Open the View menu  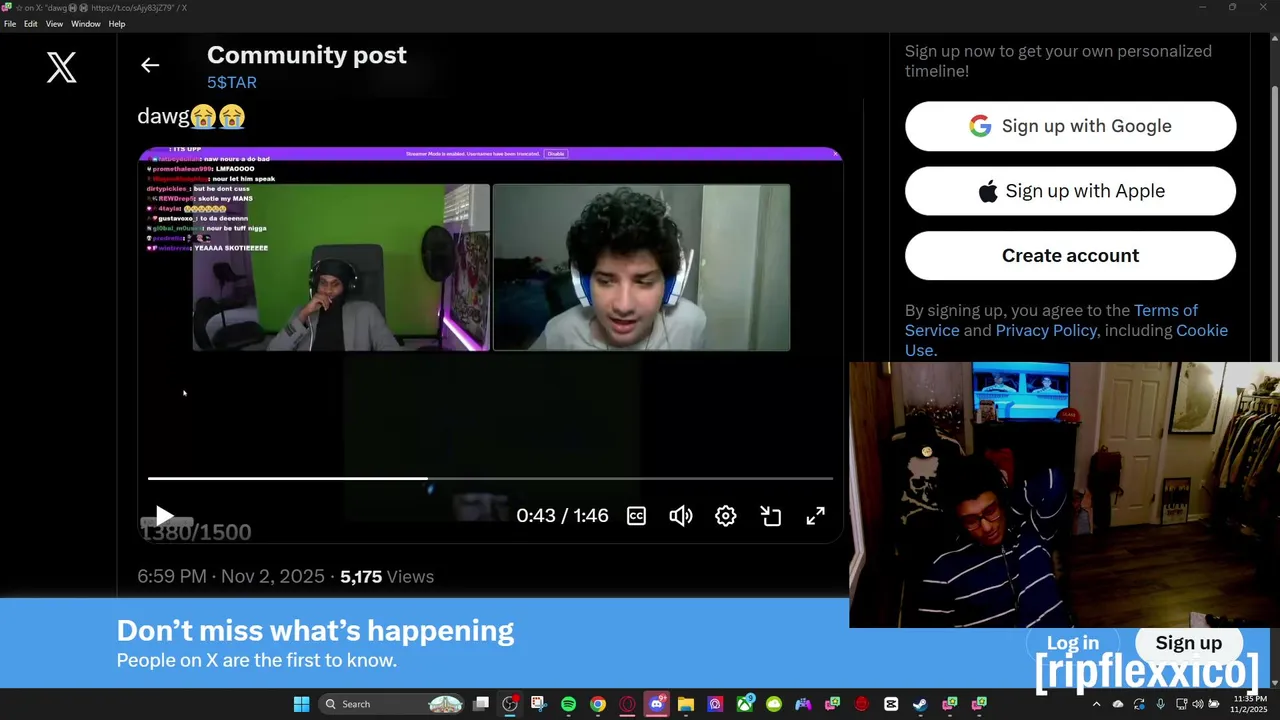tap(54, 24)
